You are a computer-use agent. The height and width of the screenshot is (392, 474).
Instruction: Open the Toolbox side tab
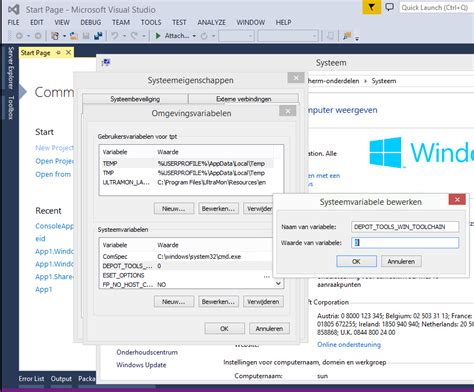click(x=11, y=107)
